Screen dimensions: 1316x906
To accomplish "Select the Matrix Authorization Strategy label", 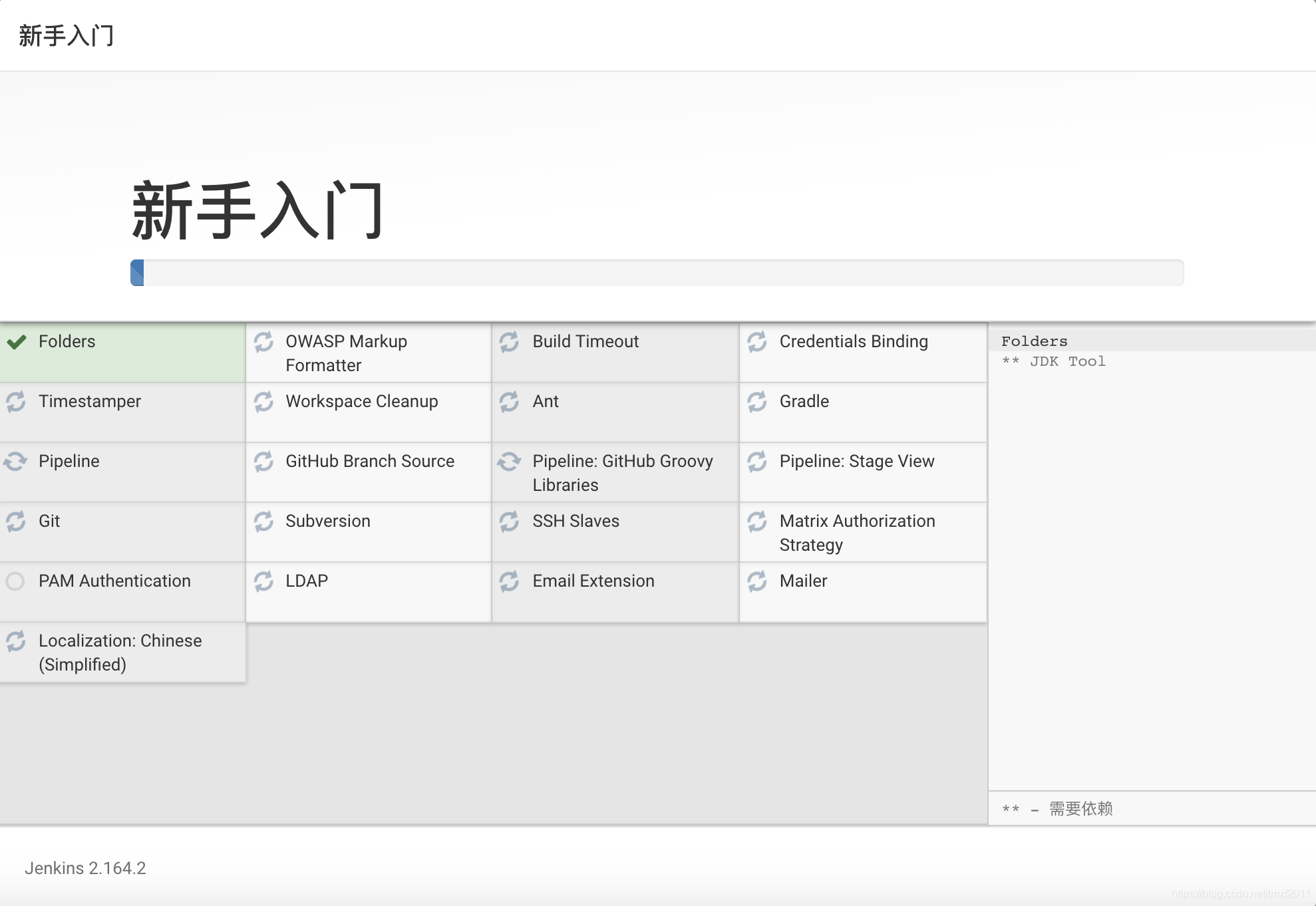I will point(858,533).
